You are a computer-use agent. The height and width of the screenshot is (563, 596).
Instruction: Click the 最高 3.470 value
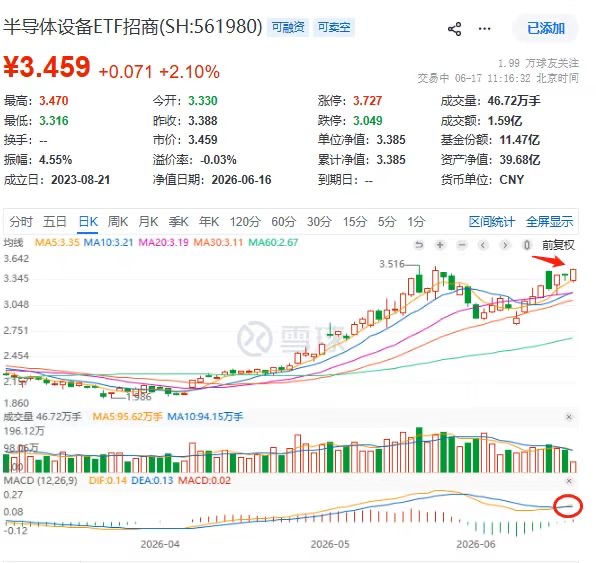click(54, 101)
